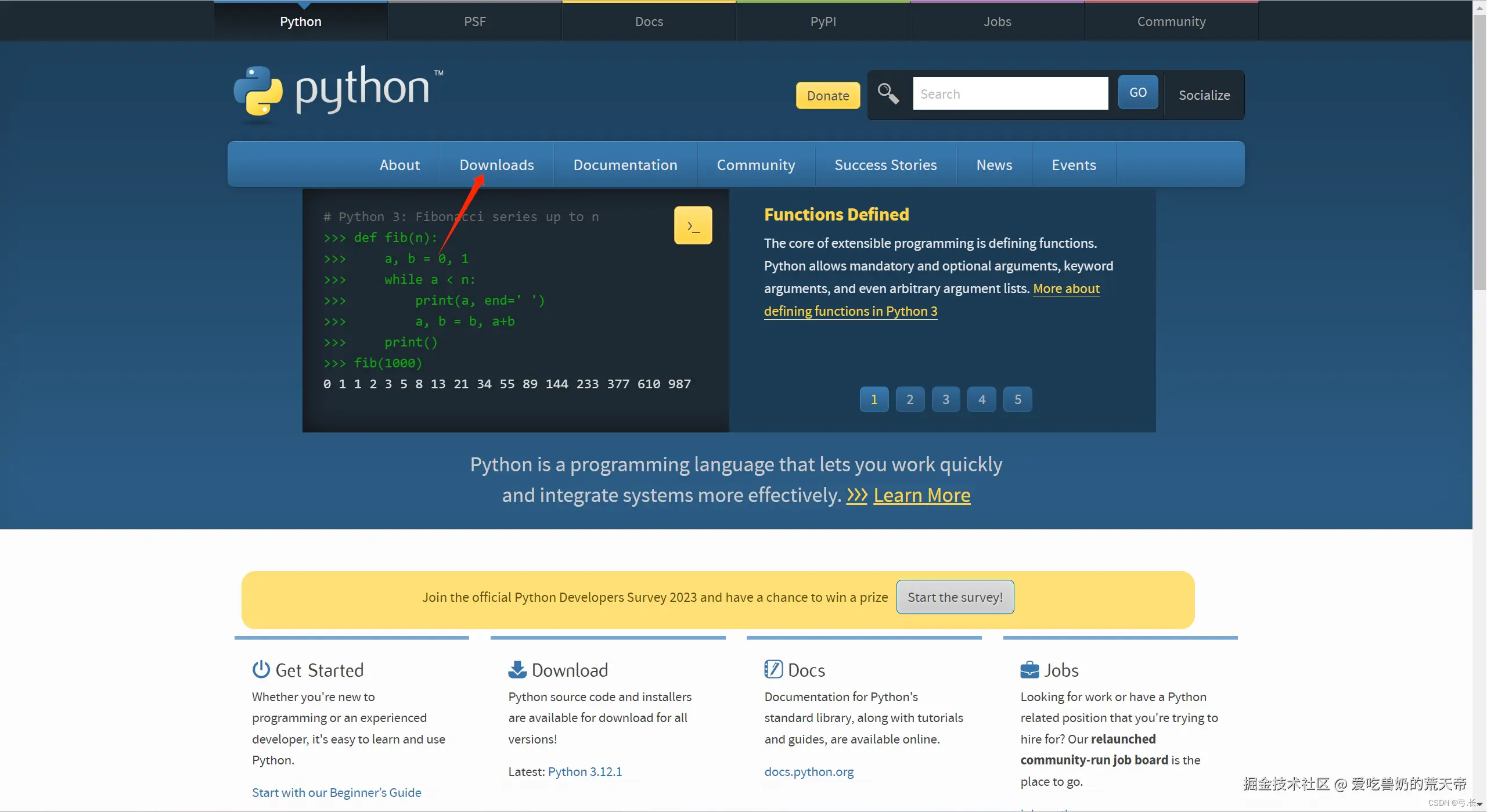Click the Jobs briefcase icon
The image size is (1487, 812).
click(1029, 670)
